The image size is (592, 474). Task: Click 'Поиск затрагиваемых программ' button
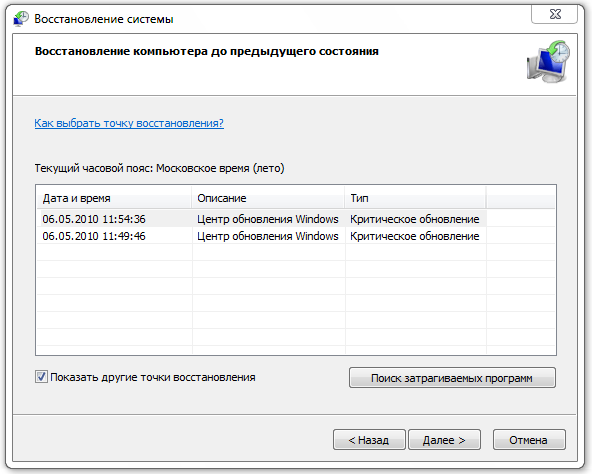click(x=452, y=378)
